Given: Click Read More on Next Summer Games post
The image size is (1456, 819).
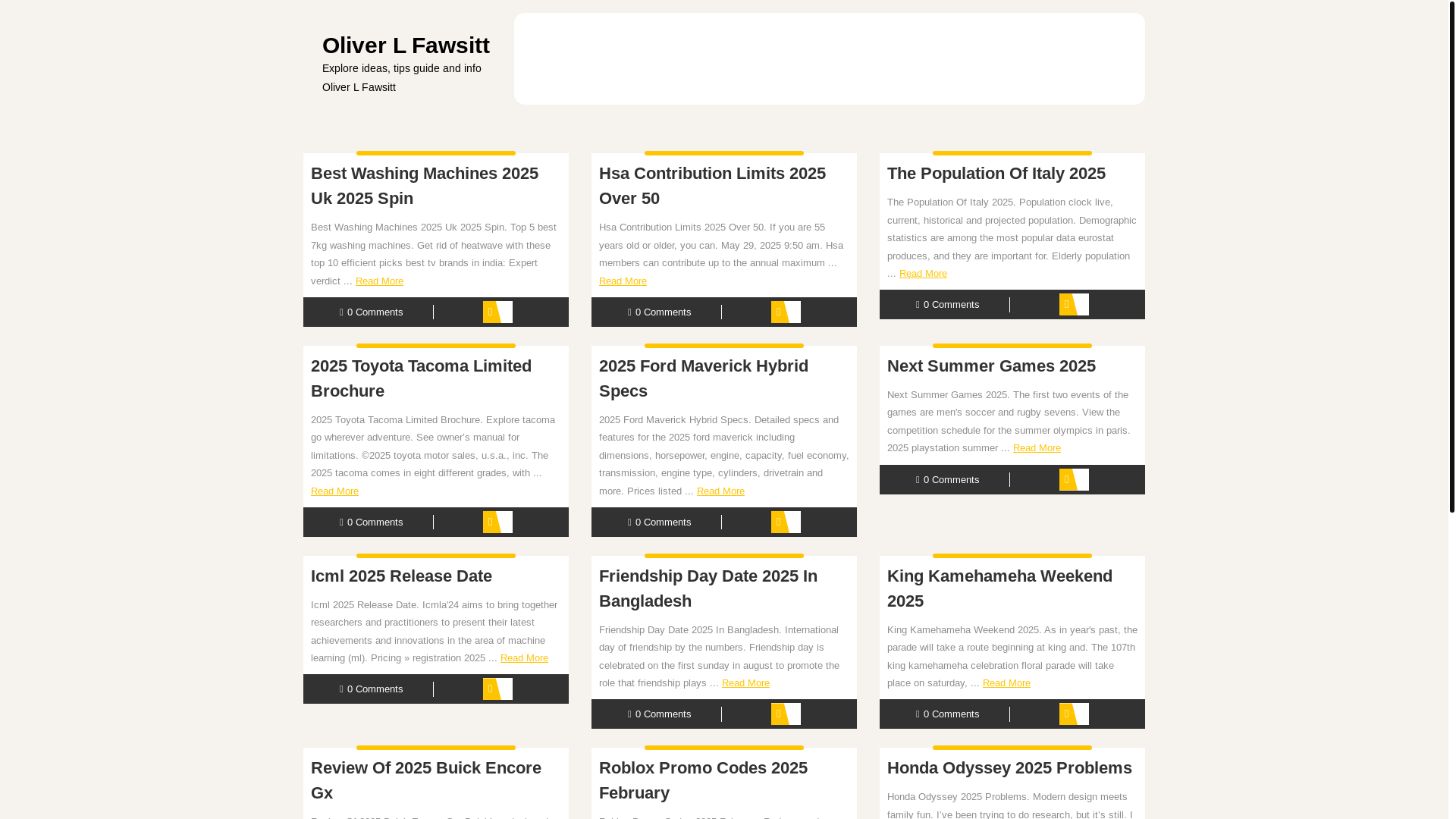Looking at the screenshot, I should 1037,448.
